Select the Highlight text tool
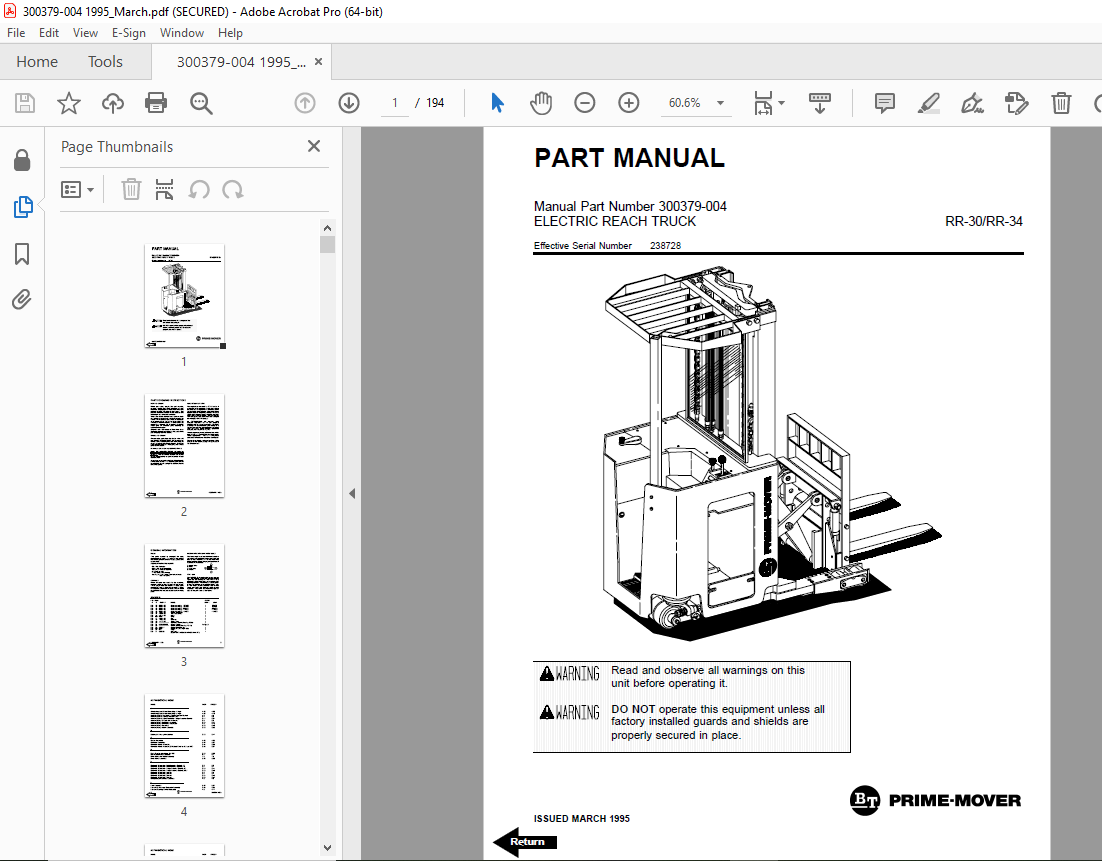The image size is (1102, 861). pos(929,103)
